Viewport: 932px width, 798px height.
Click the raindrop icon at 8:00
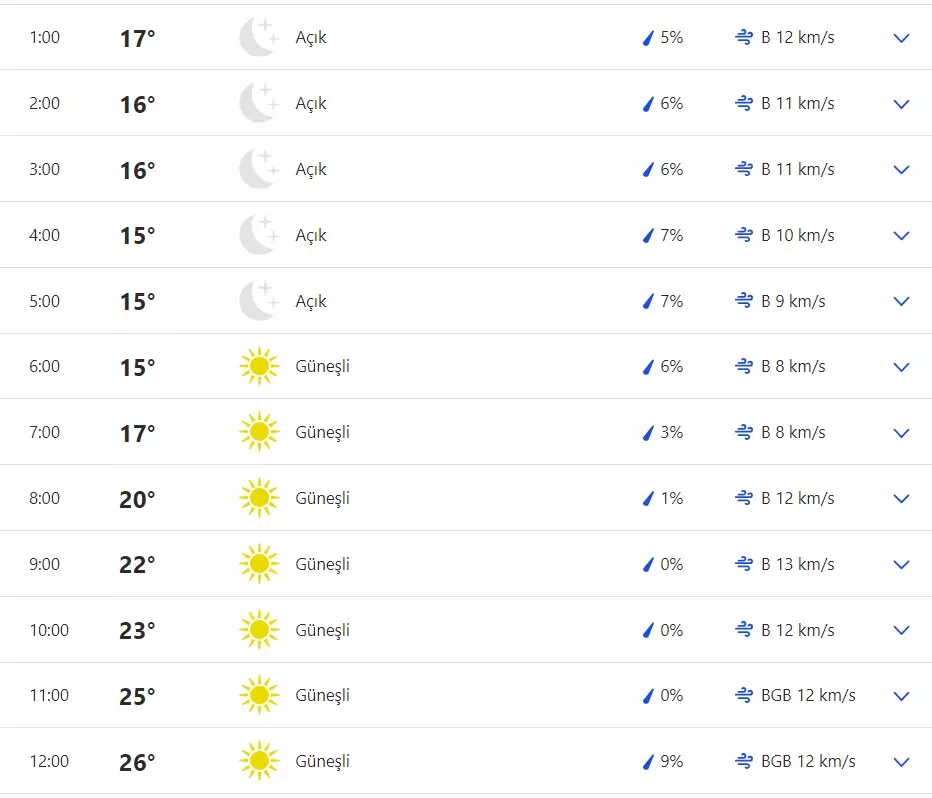tap(647, 499)
